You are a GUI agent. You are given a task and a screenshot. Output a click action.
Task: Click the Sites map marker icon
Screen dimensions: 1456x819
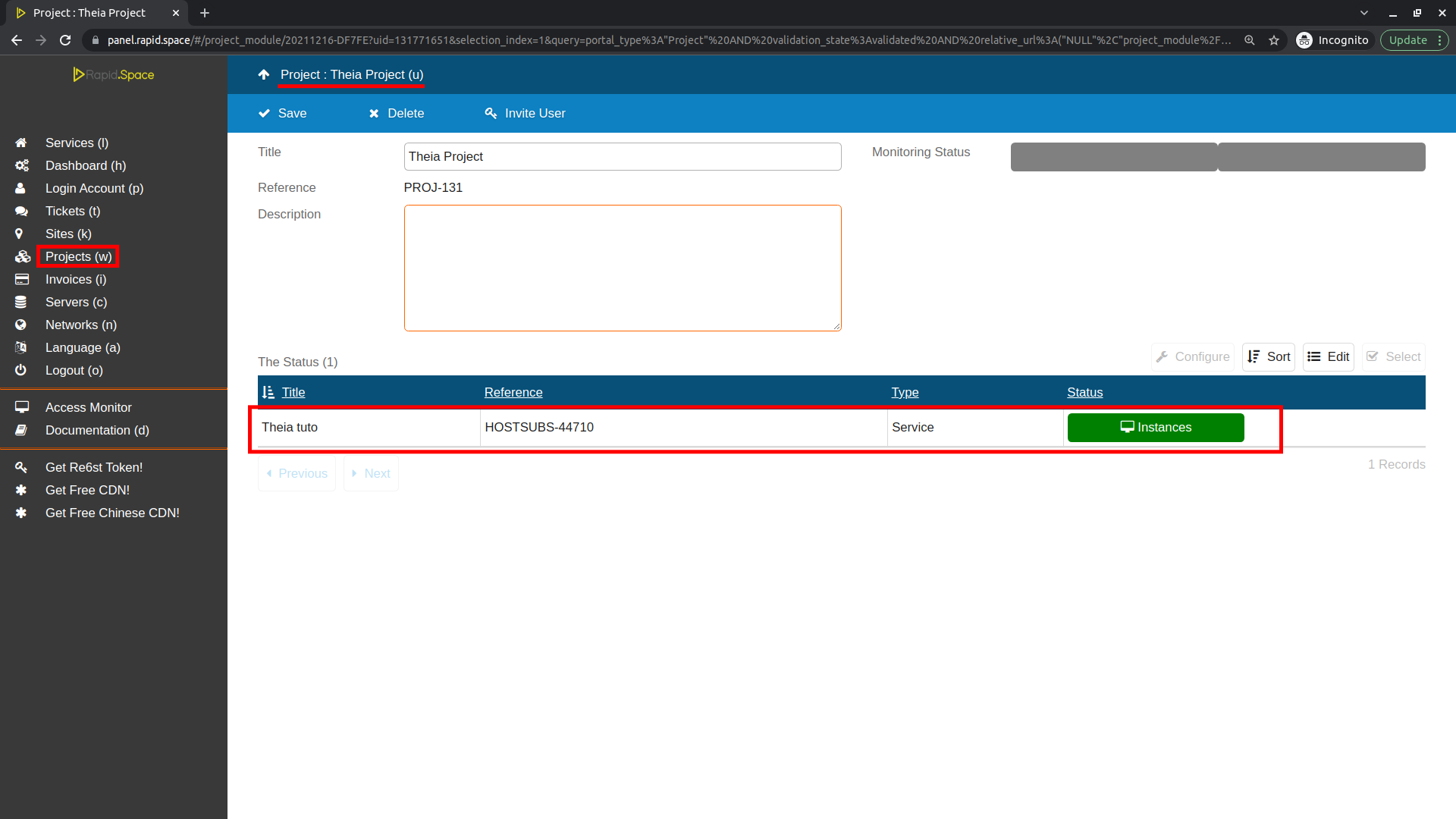click(19, 234)
